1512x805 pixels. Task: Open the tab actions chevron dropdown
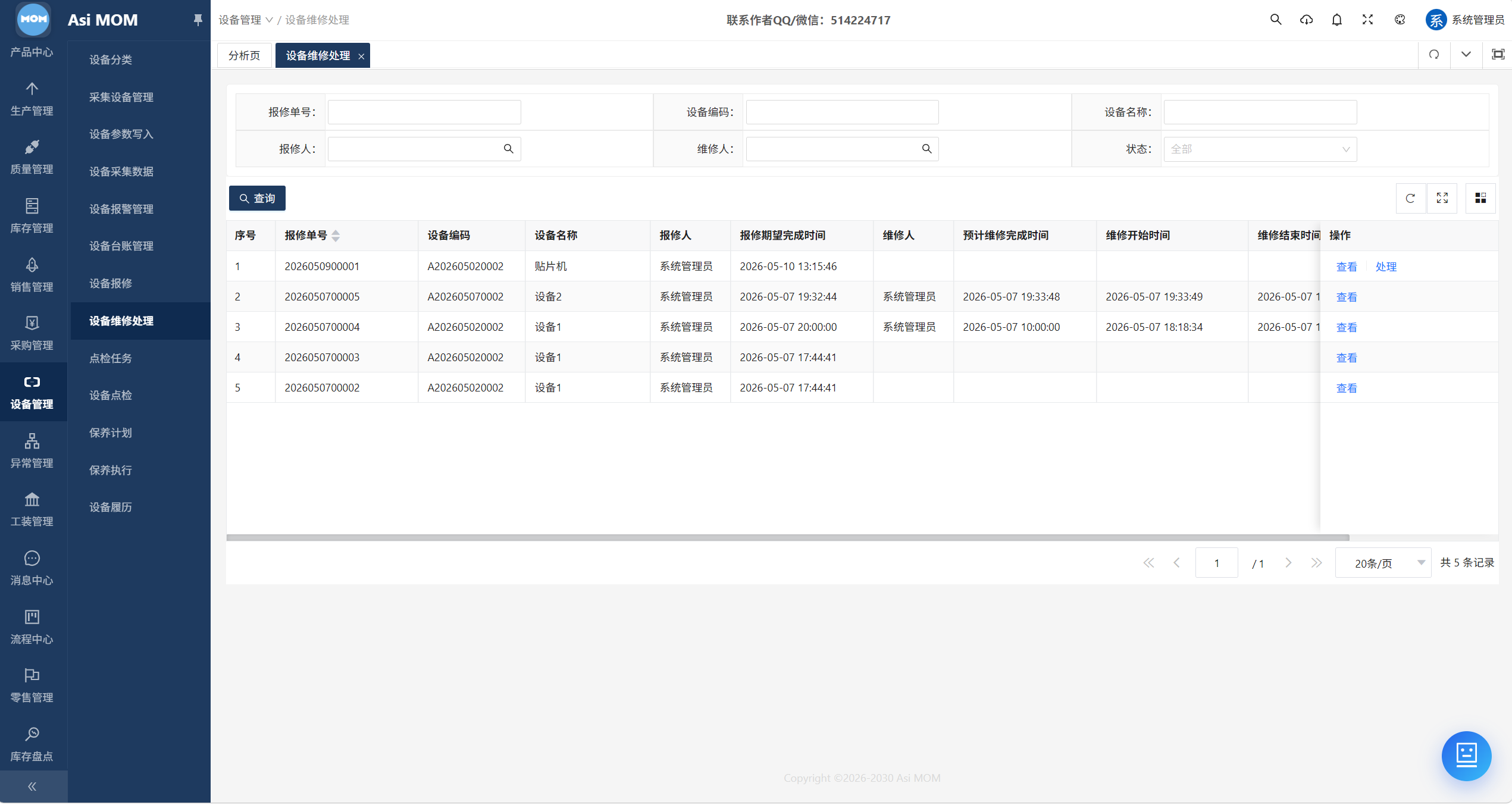(x=1466, y=55)
